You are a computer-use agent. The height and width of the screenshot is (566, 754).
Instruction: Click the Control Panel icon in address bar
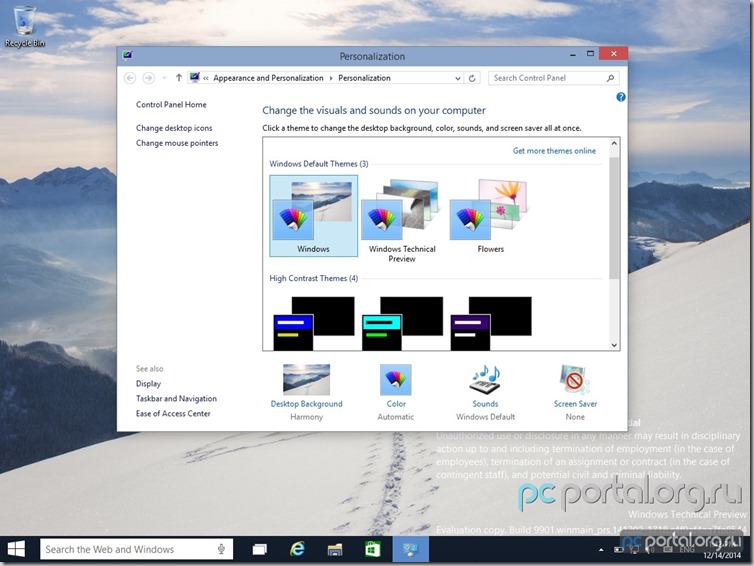click(195, 77)
